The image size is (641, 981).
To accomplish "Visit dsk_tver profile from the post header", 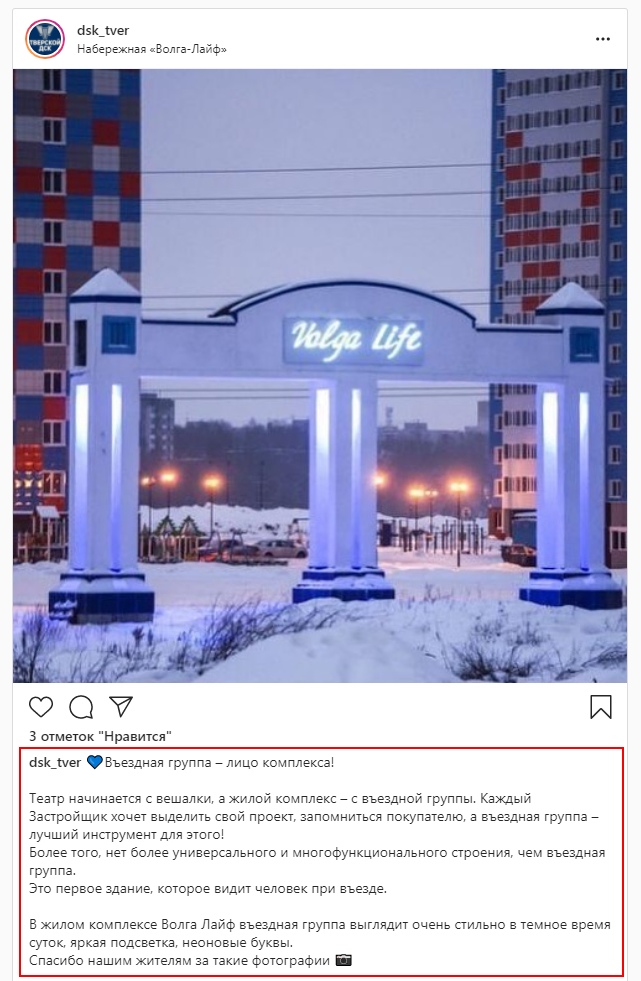I will click(x=103, y=30).
